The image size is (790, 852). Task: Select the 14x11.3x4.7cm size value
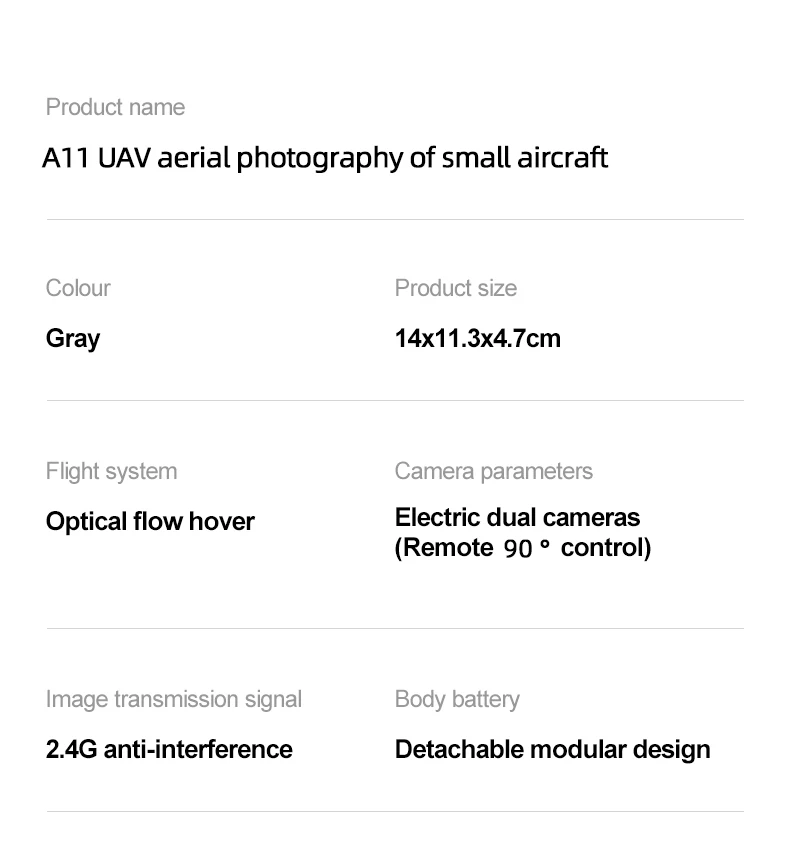click(477, 338)
